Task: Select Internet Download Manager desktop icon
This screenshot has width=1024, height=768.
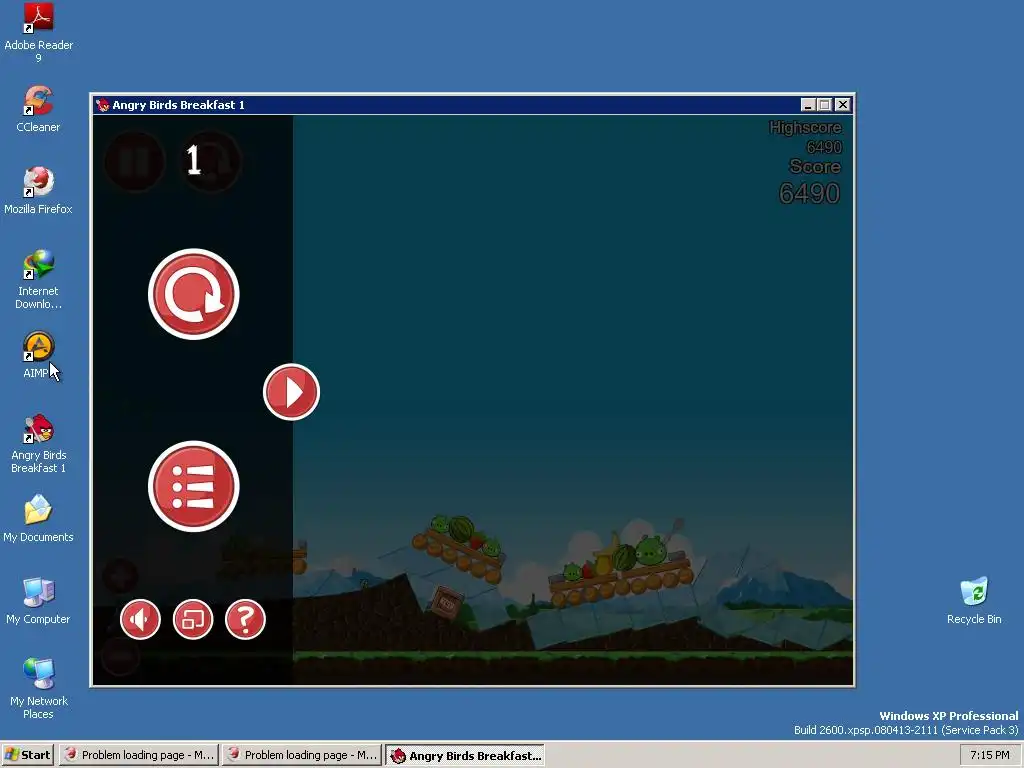Action: pos(38,279)
